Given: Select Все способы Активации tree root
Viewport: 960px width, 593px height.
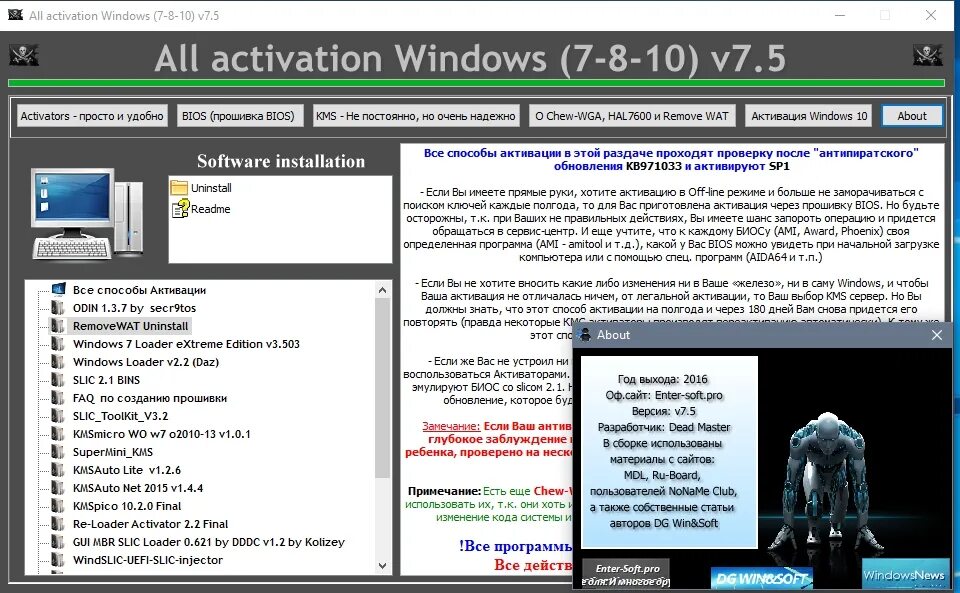Looking at the screenshot, I should tap(139, 290).
